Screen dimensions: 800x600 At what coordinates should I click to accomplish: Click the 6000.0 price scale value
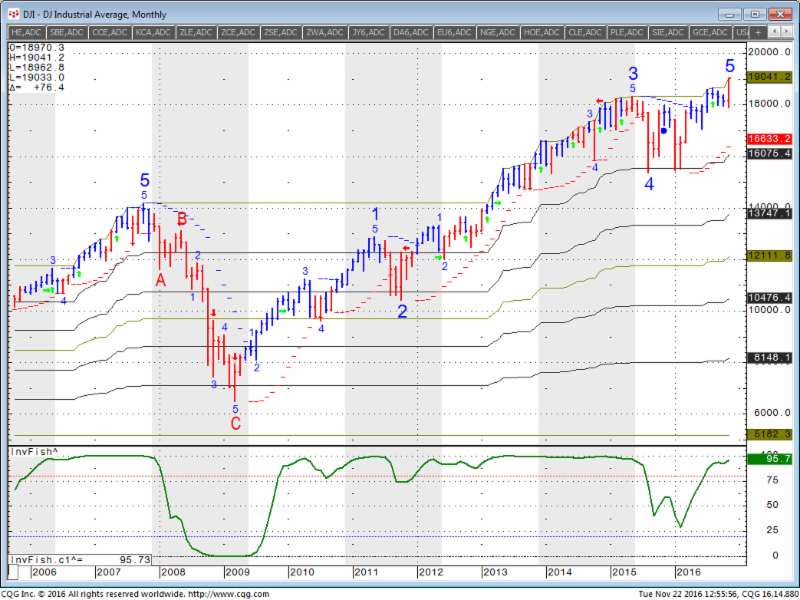773,413
